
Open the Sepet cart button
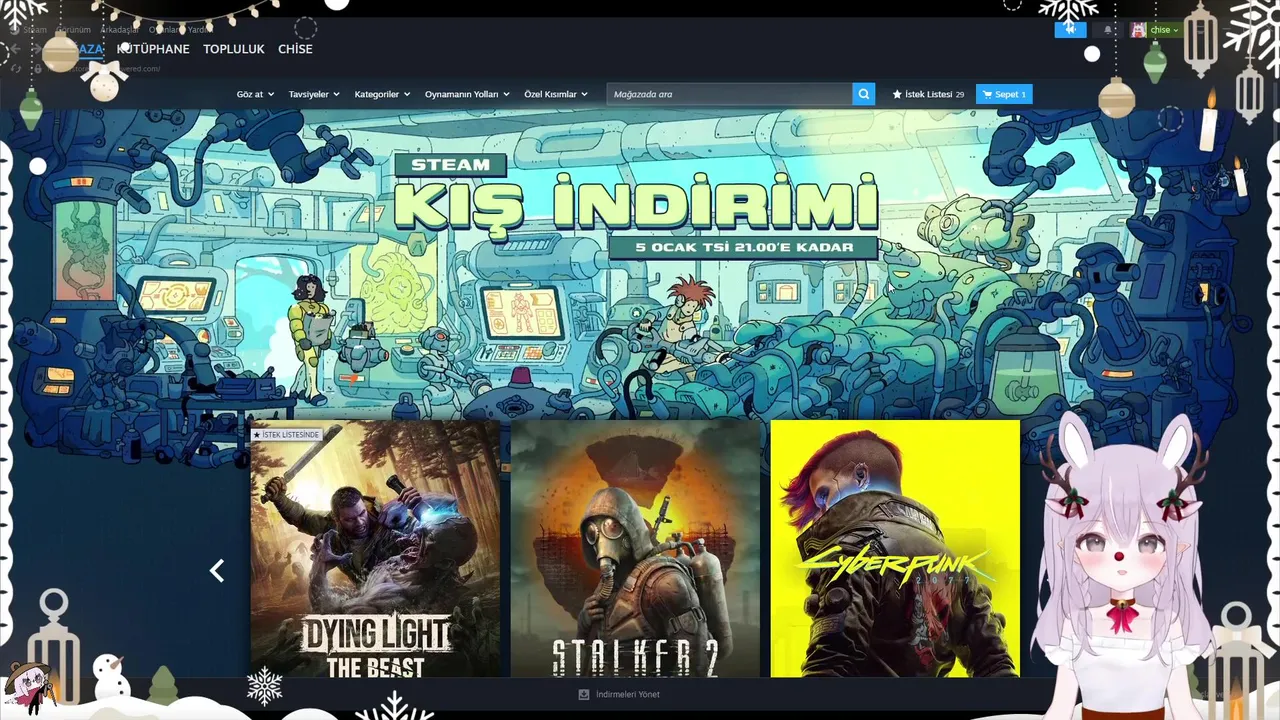[x=1004, y=94]
